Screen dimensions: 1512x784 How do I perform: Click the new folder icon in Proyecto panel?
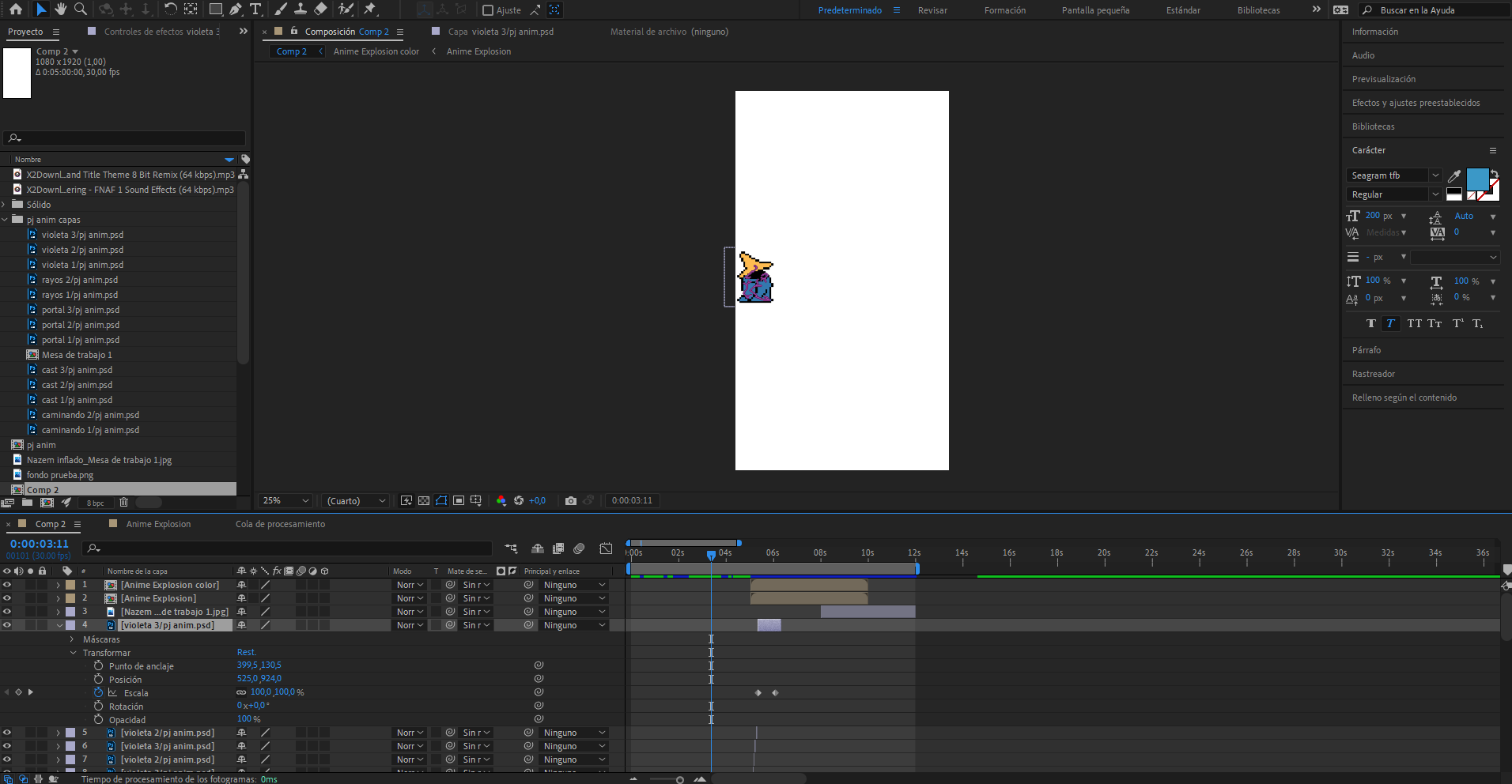click(27, 503)
